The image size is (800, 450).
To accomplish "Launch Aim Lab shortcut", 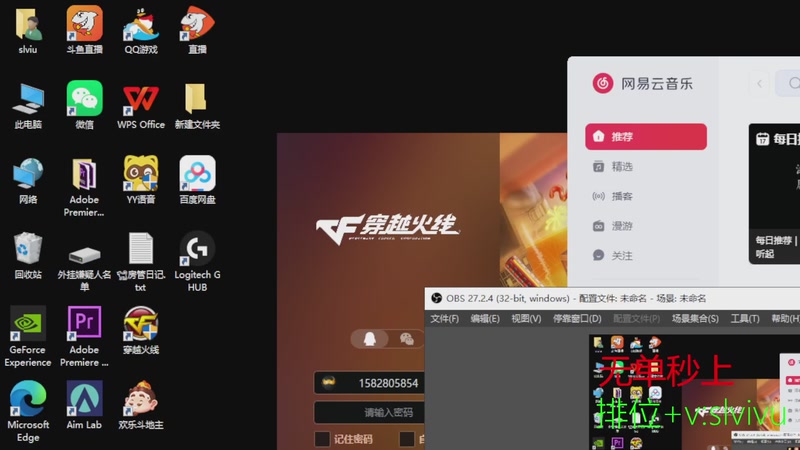I will coord(85,398).
